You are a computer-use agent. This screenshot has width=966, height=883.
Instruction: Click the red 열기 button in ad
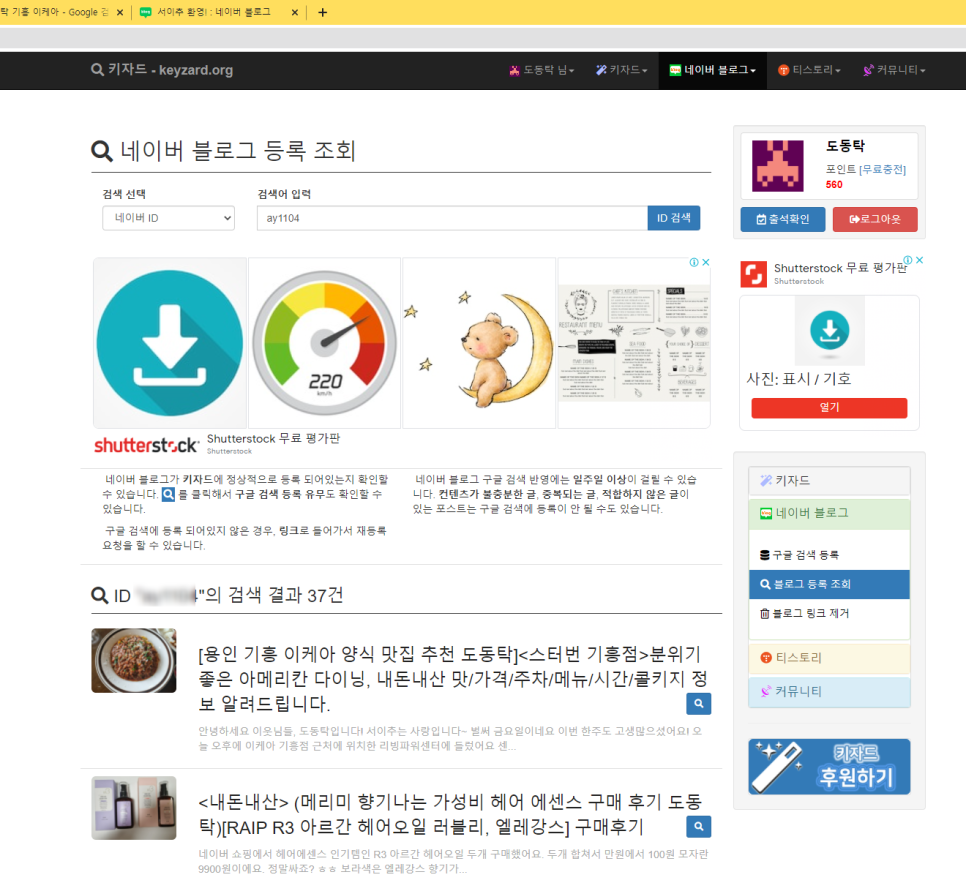click(x=829, y=407)
